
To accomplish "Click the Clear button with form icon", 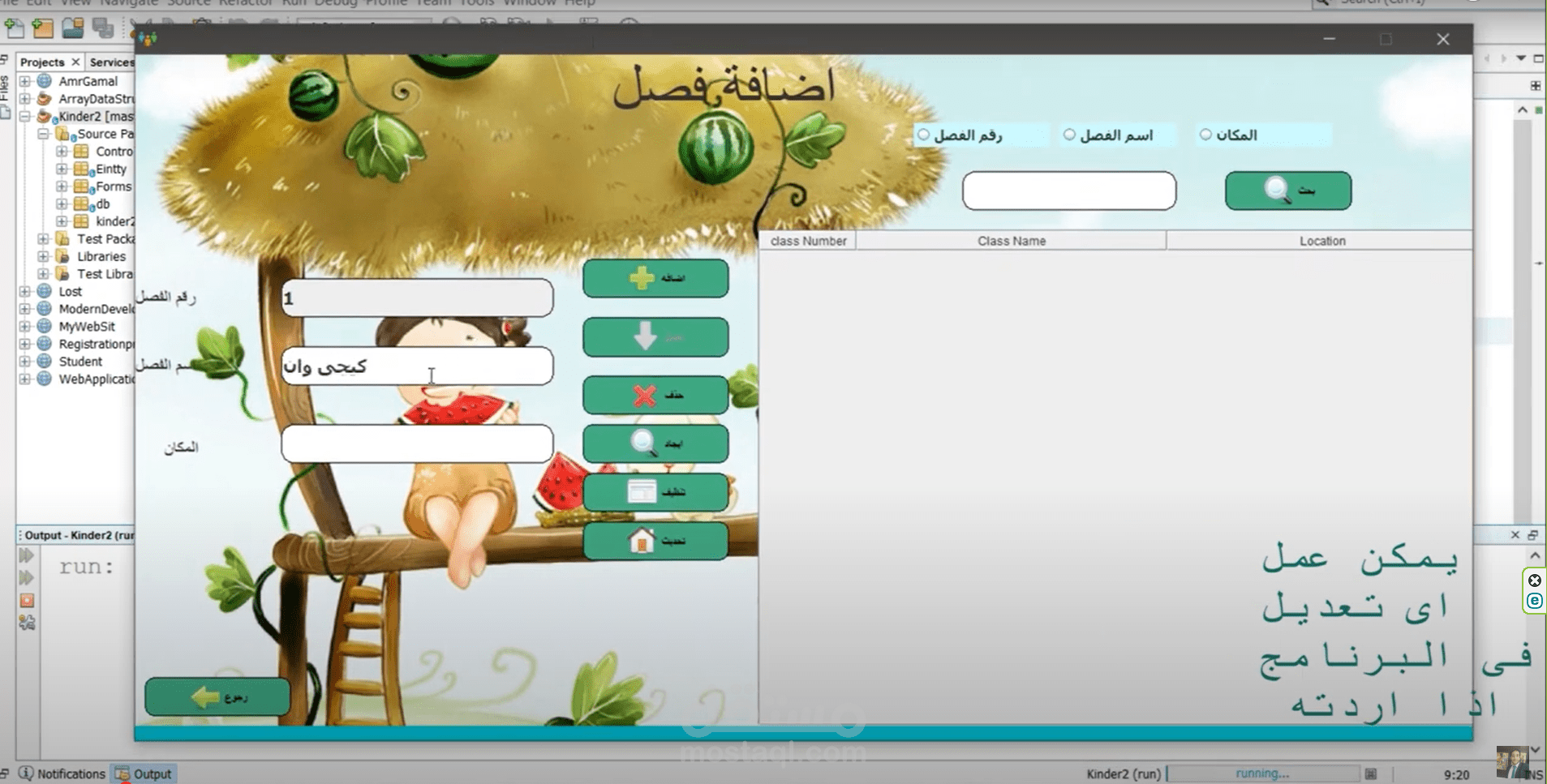I will (x=655, y=492).
